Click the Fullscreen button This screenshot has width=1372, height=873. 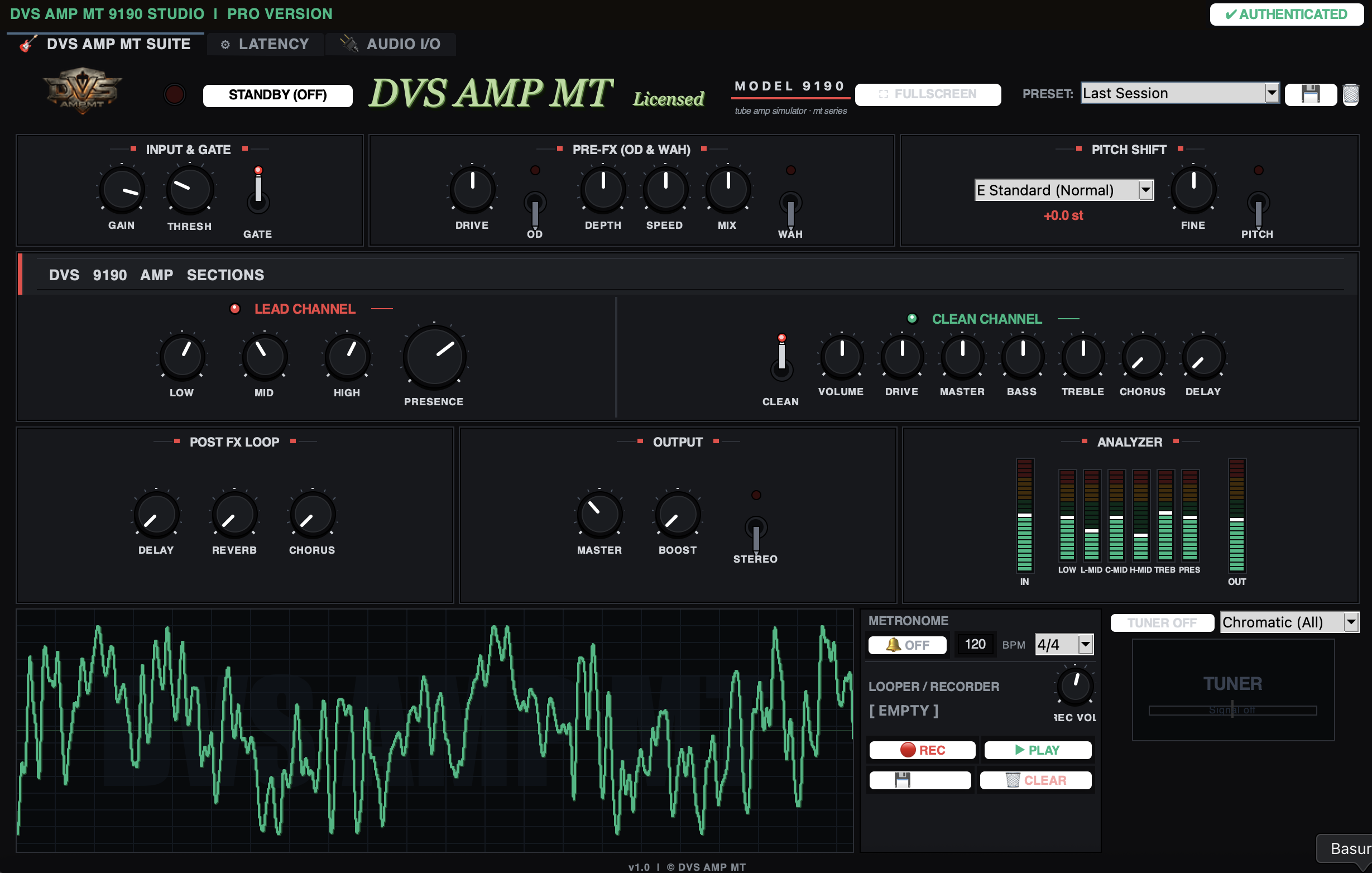coord(928,94)
